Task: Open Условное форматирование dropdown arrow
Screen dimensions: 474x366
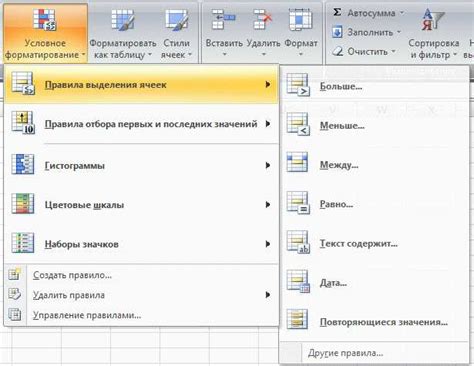Action: tap(83, 55)
